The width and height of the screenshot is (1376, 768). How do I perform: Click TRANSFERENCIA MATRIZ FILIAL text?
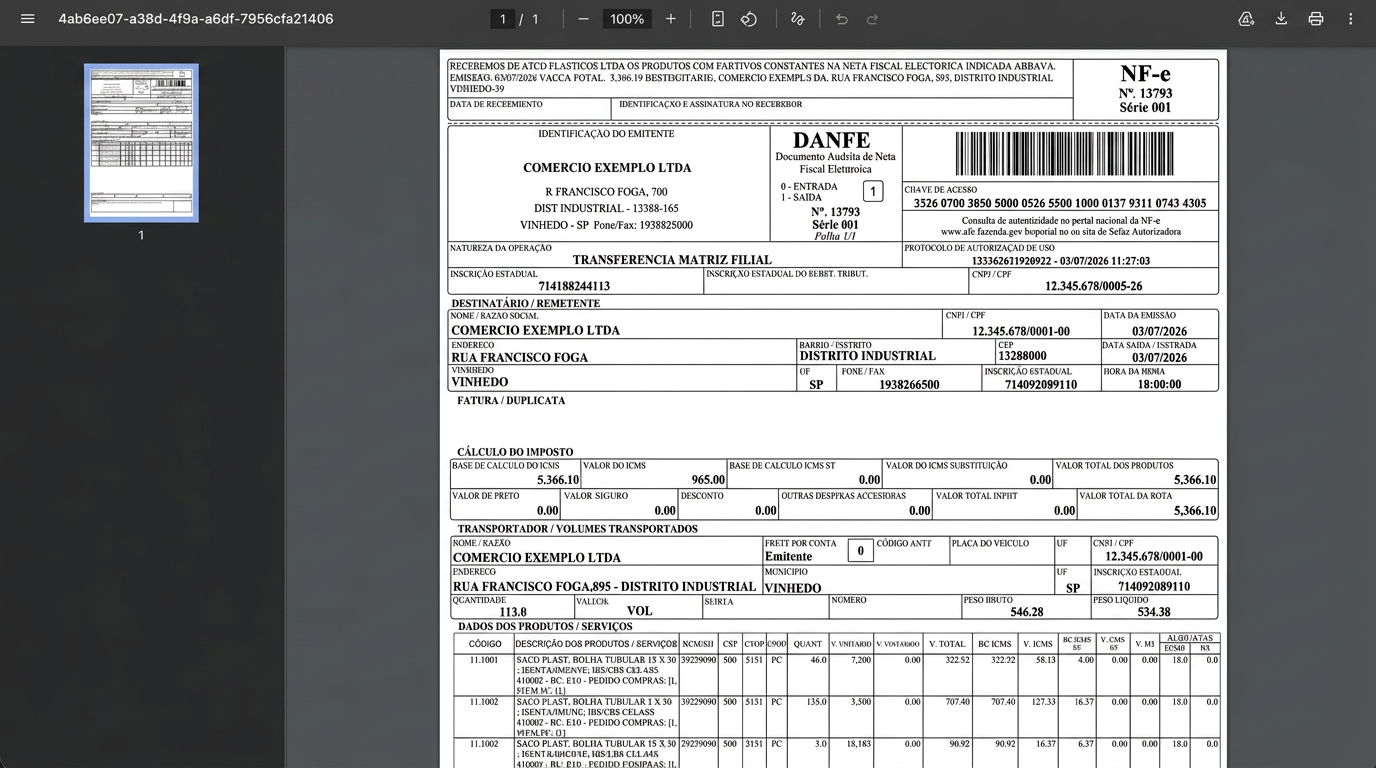(672, 260)
